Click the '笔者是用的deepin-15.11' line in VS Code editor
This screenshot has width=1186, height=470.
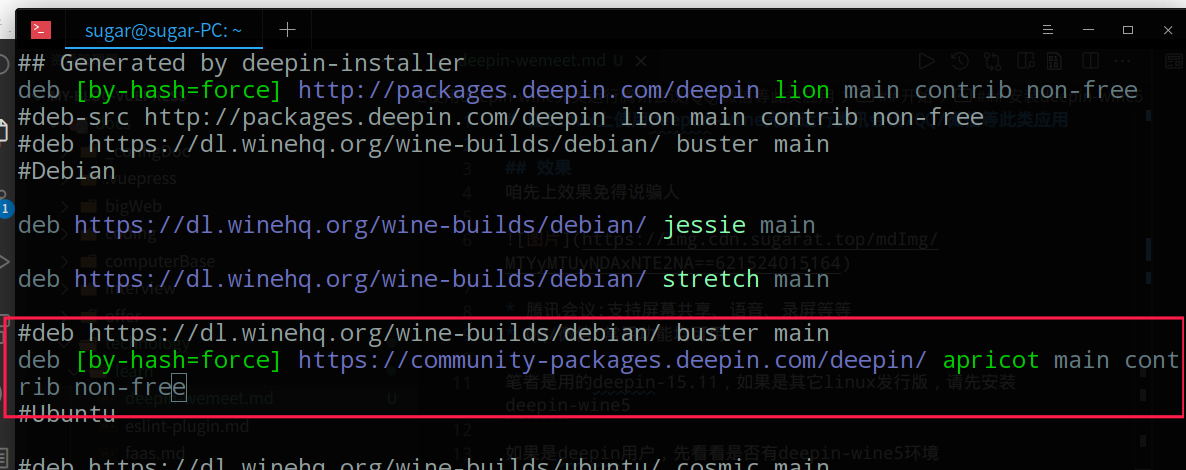click(760, 383)
